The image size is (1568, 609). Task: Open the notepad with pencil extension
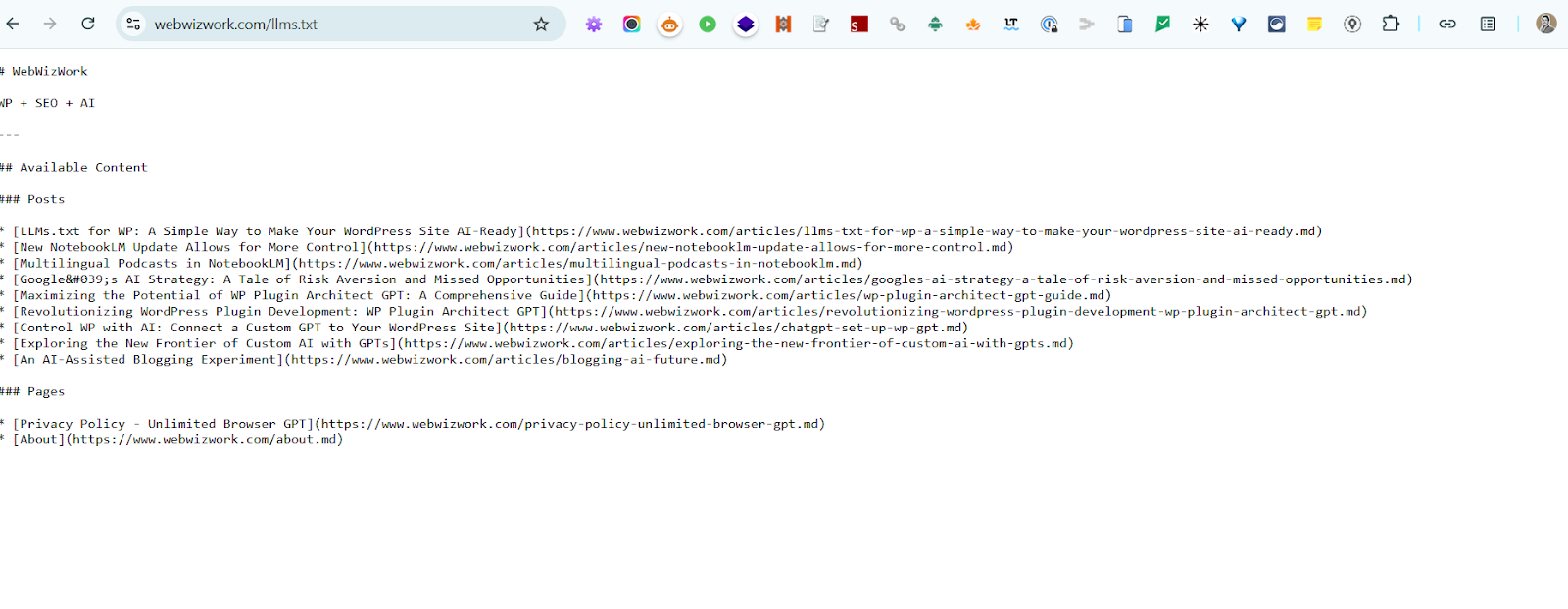tap(821, 25)
